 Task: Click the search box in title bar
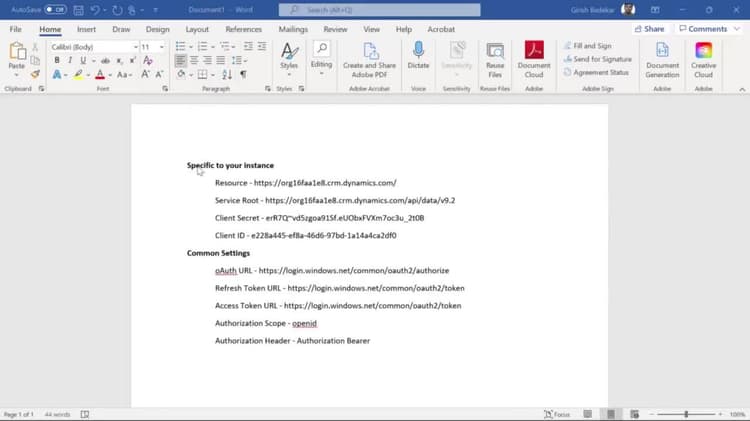pyautogui.click(x=380, y=10)
